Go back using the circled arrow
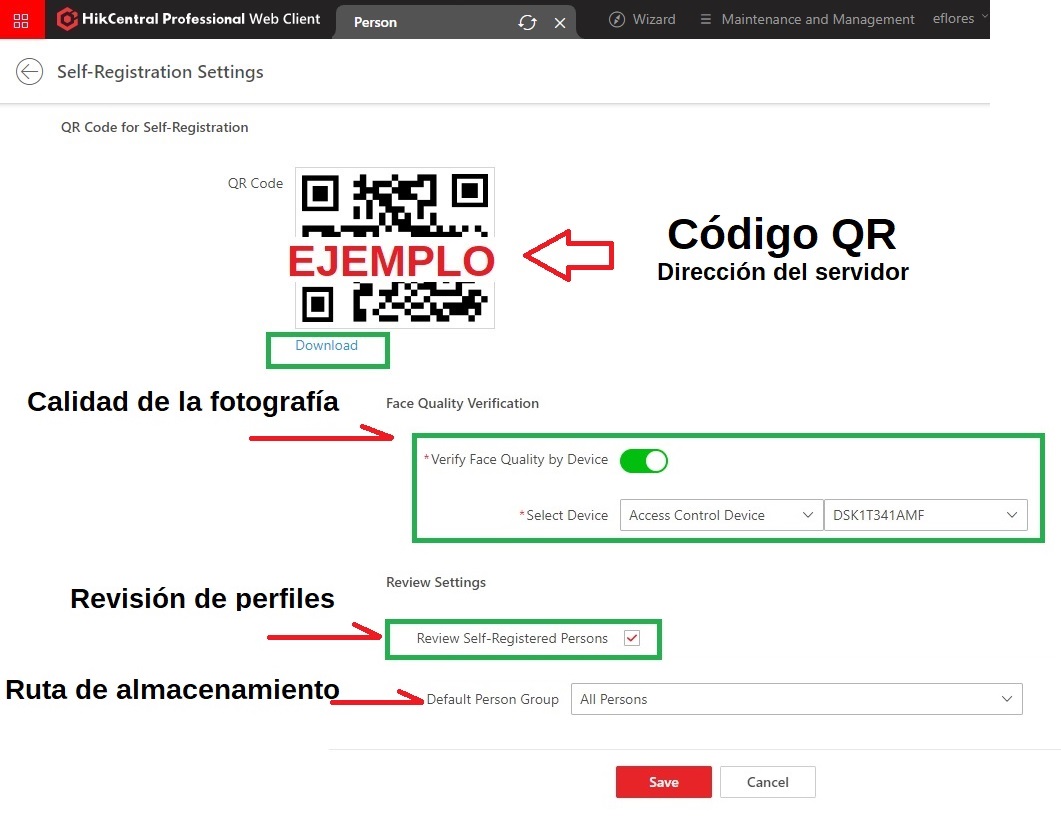This screenshot has height=816, width=1061. (30, 72)
